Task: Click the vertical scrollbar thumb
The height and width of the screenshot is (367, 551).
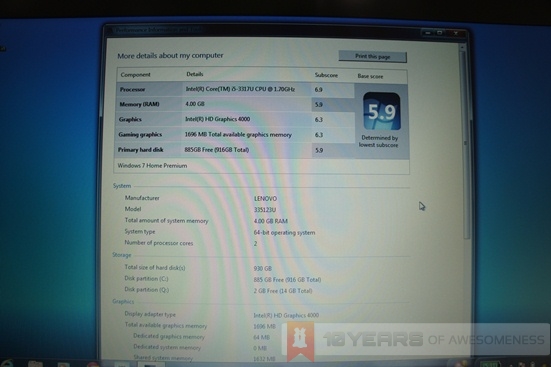Action: coord(465,144)
